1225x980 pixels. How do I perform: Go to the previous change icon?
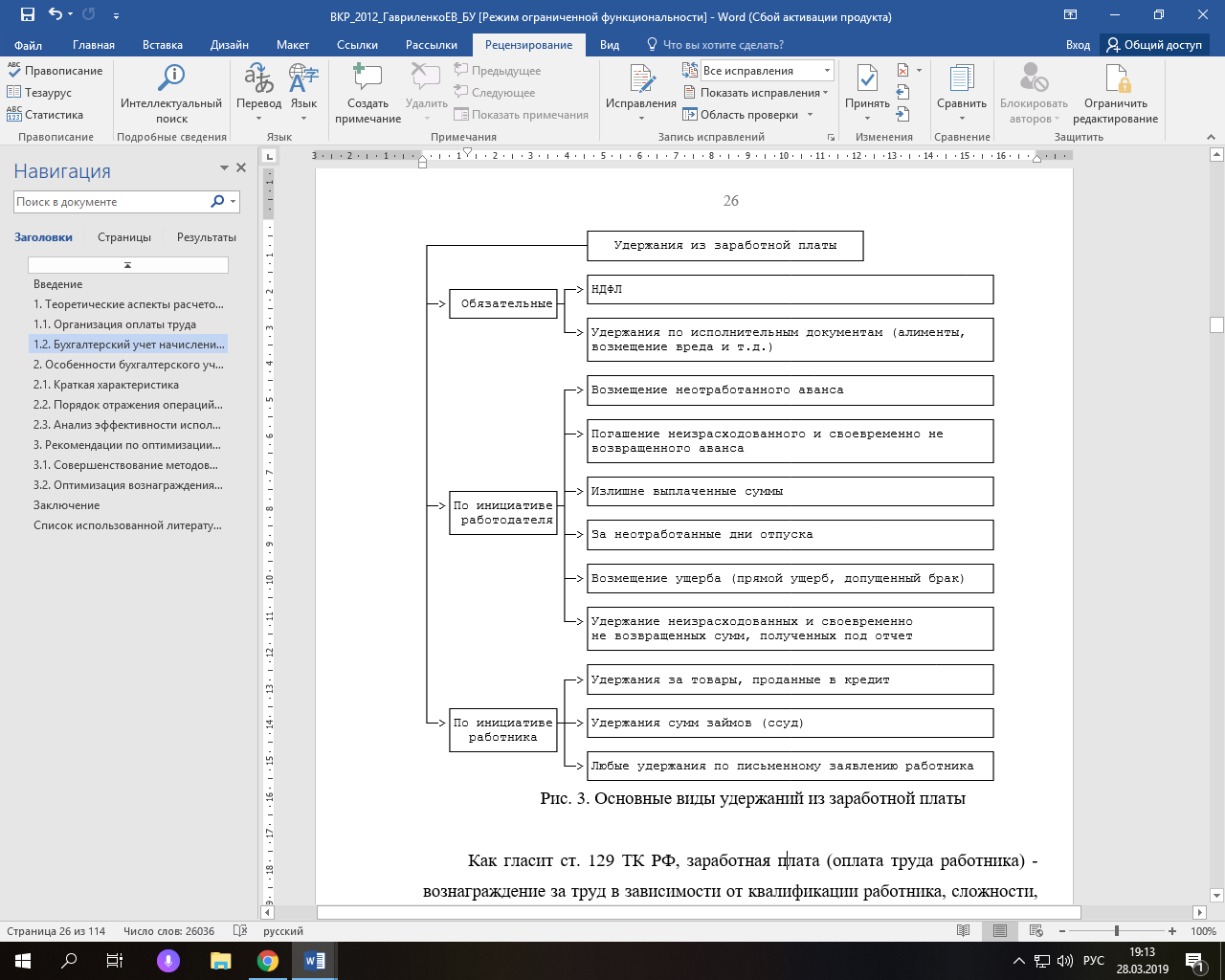902,93
